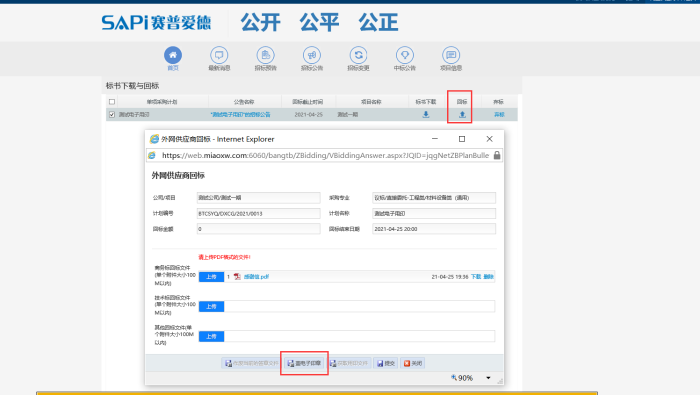Click the 回标金额 field showing 0
Image resolution: width=700 pixels, height=395 pixels.
(x=258, y=229)
